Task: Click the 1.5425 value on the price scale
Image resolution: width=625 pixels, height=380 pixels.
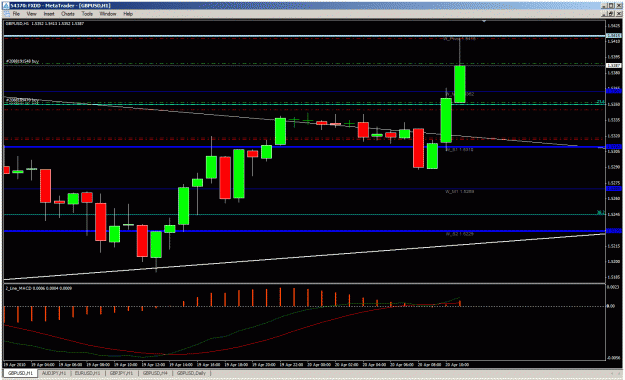Action: pyautogui.click(x=614, y=26)
